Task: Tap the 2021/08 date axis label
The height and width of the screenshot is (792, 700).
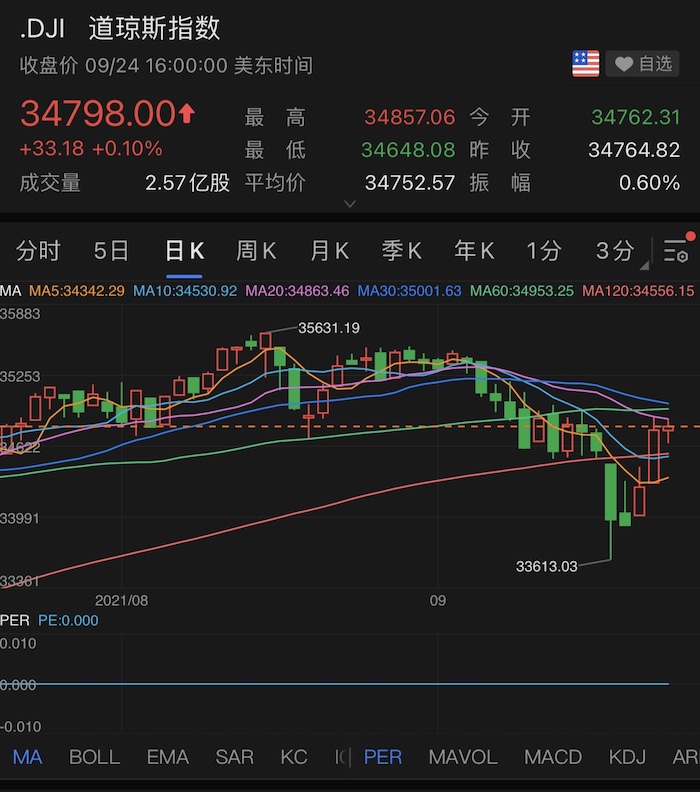Action: (x=121, y=601)
